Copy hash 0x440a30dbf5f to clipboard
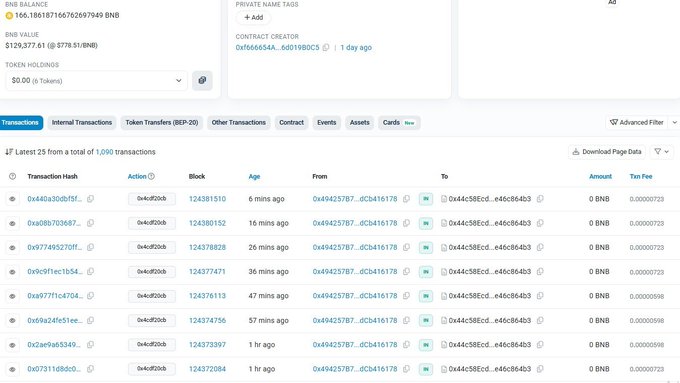Image resolution: width=680 pixels, height=383 pixels. click(x=90, y=199)
